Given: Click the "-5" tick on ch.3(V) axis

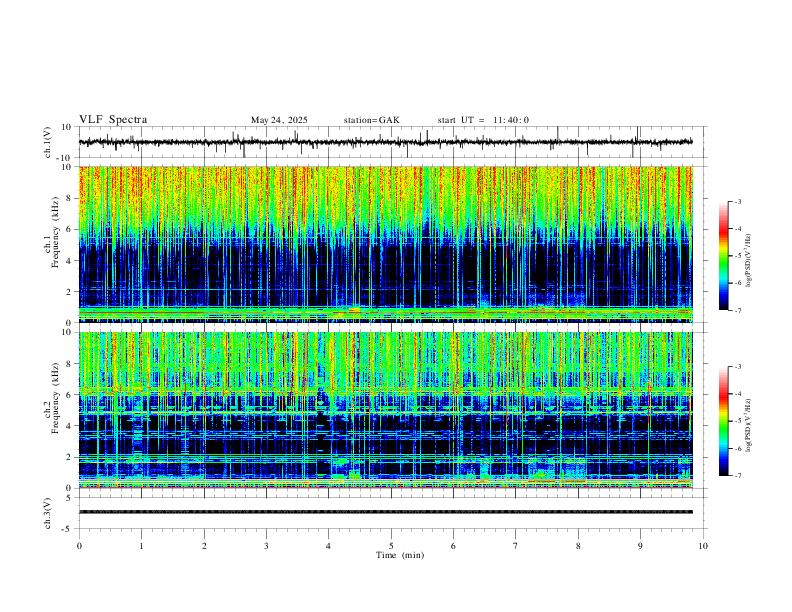Looking at the screenshot, I should pyautogui.click(x=68, y=529).
